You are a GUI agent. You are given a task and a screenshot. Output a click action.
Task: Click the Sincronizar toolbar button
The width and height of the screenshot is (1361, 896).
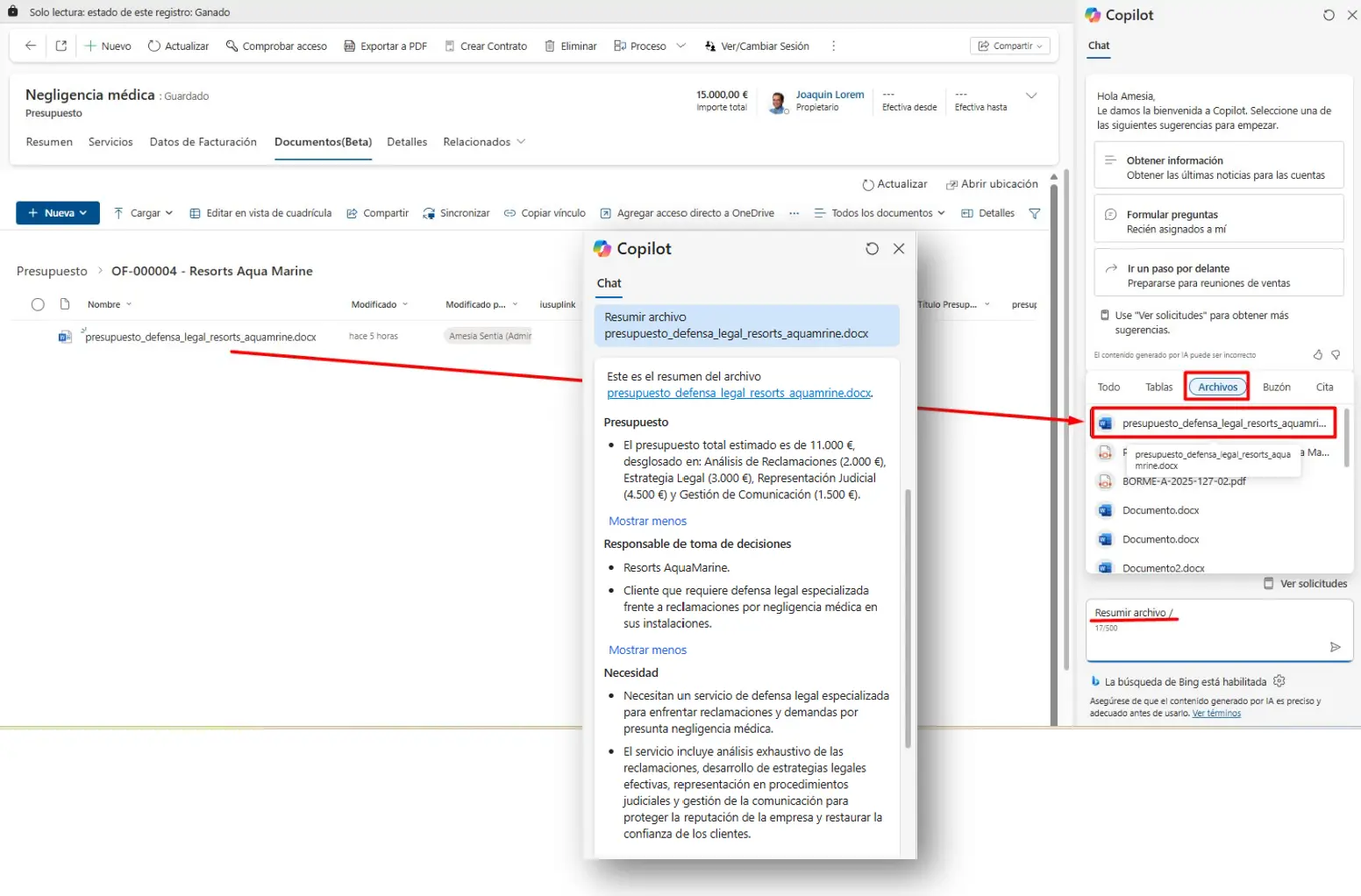(456, 213)
